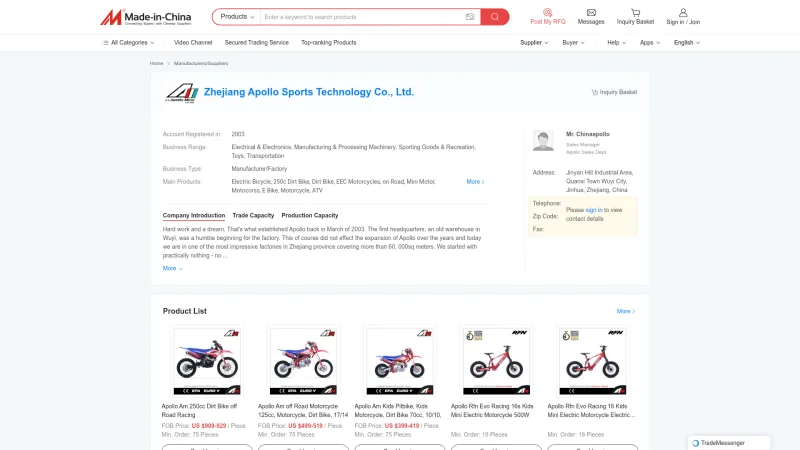Click 250cc Dirt Bike product thumbnail
The height and width of the screenshot is (450, 800).
(x=207, y=361)
